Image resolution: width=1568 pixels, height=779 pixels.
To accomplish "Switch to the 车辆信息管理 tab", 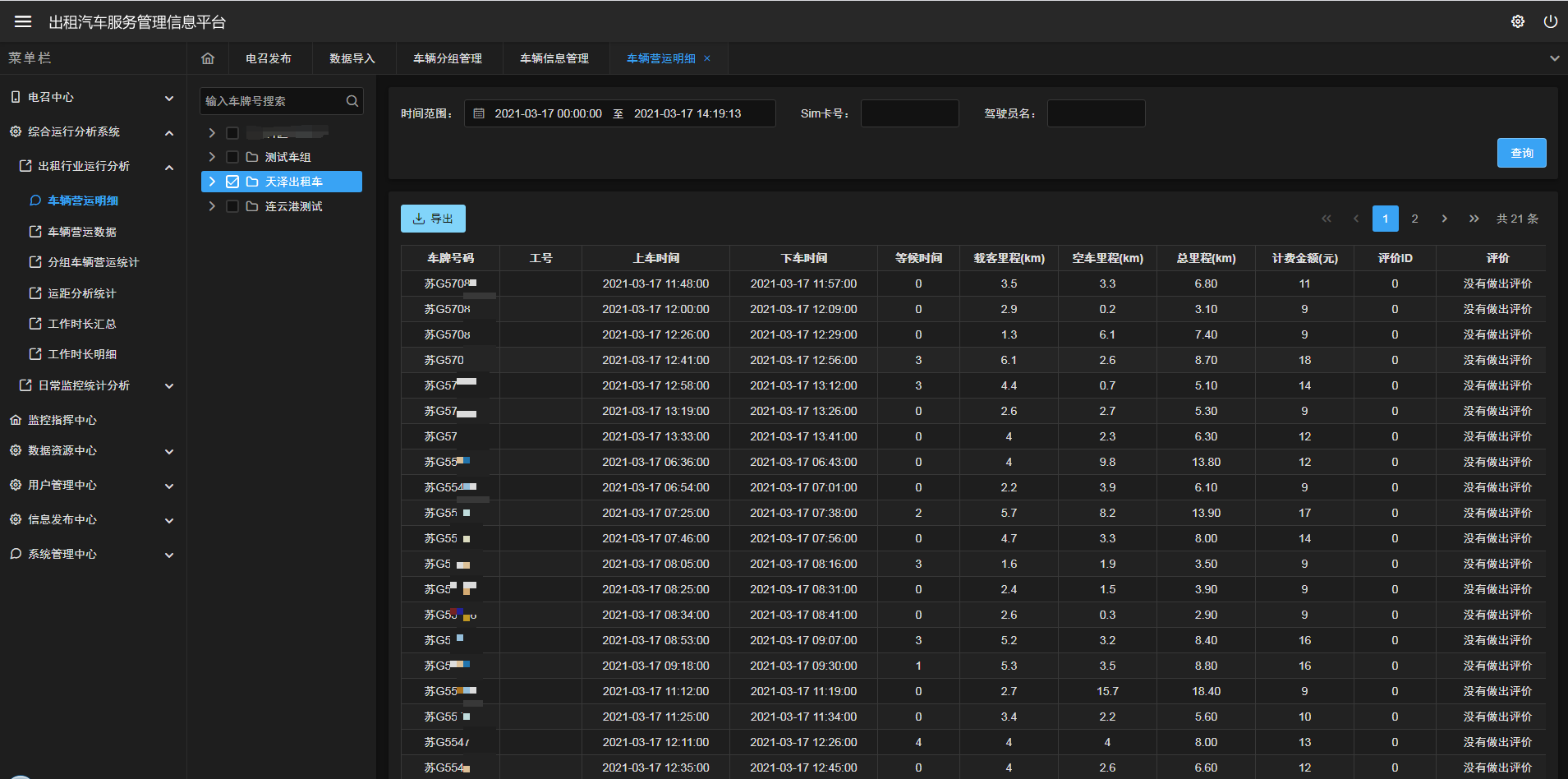I will coord(554,58).
